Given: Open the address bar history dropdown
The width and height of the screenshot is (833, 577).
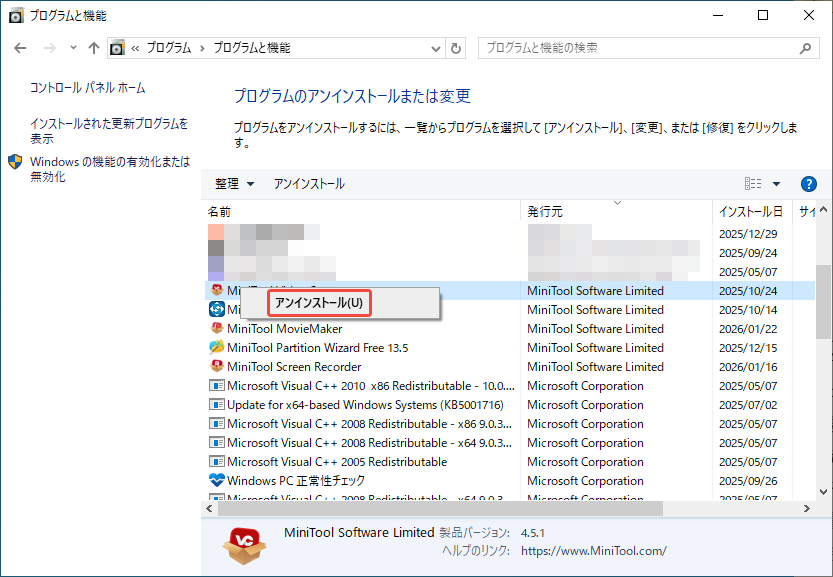Looking at the screenshot, I should pos(434,47).
